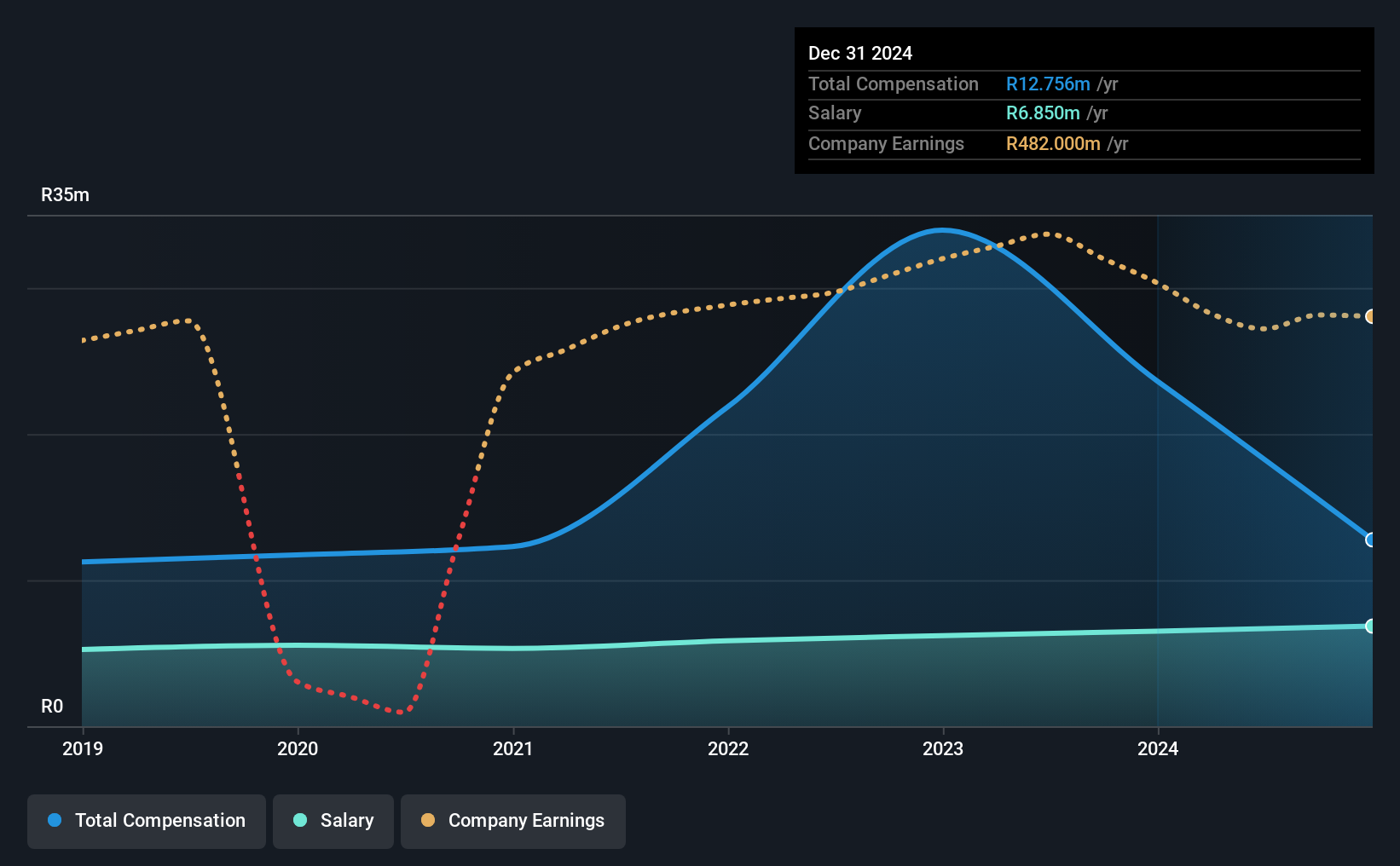Click the blue Total Compensation legend dot
1400x866 pixels.
click(x=55, y=820)
